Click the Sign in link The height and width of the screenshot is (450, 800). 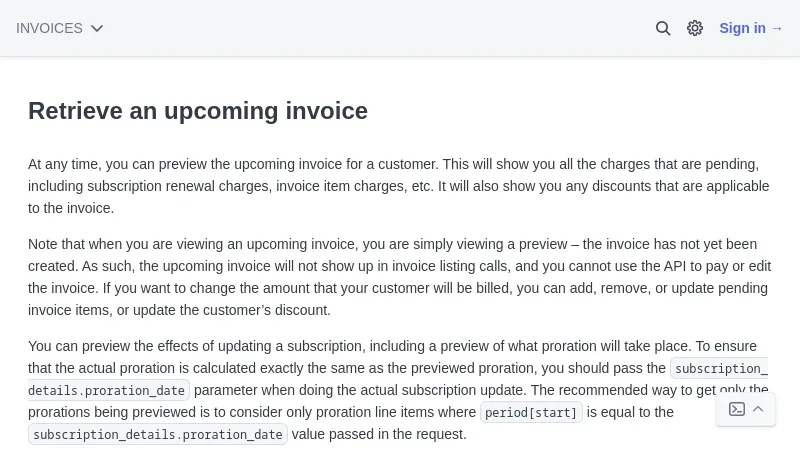743,28
